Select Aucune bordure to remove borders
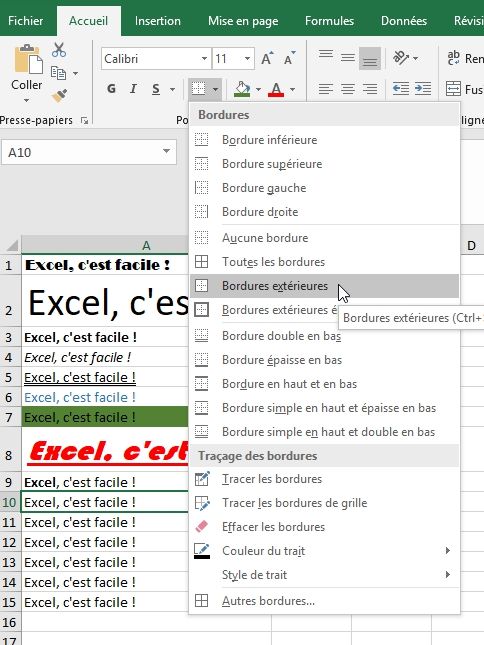 (x=324, y=238)
